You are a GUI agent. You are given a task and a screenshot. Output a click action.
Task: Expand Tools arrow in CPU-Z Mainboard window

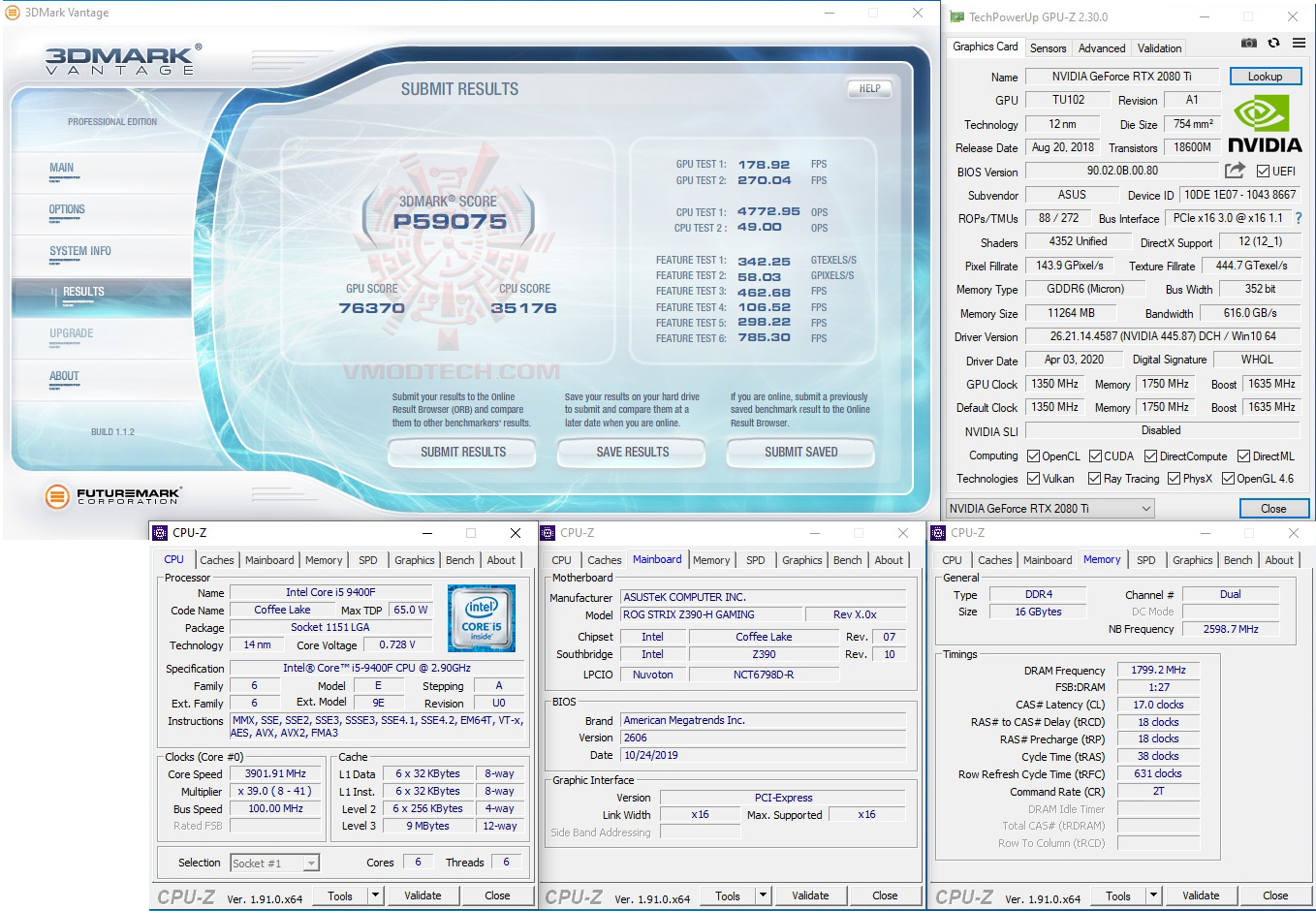click(x=763, y=895)
